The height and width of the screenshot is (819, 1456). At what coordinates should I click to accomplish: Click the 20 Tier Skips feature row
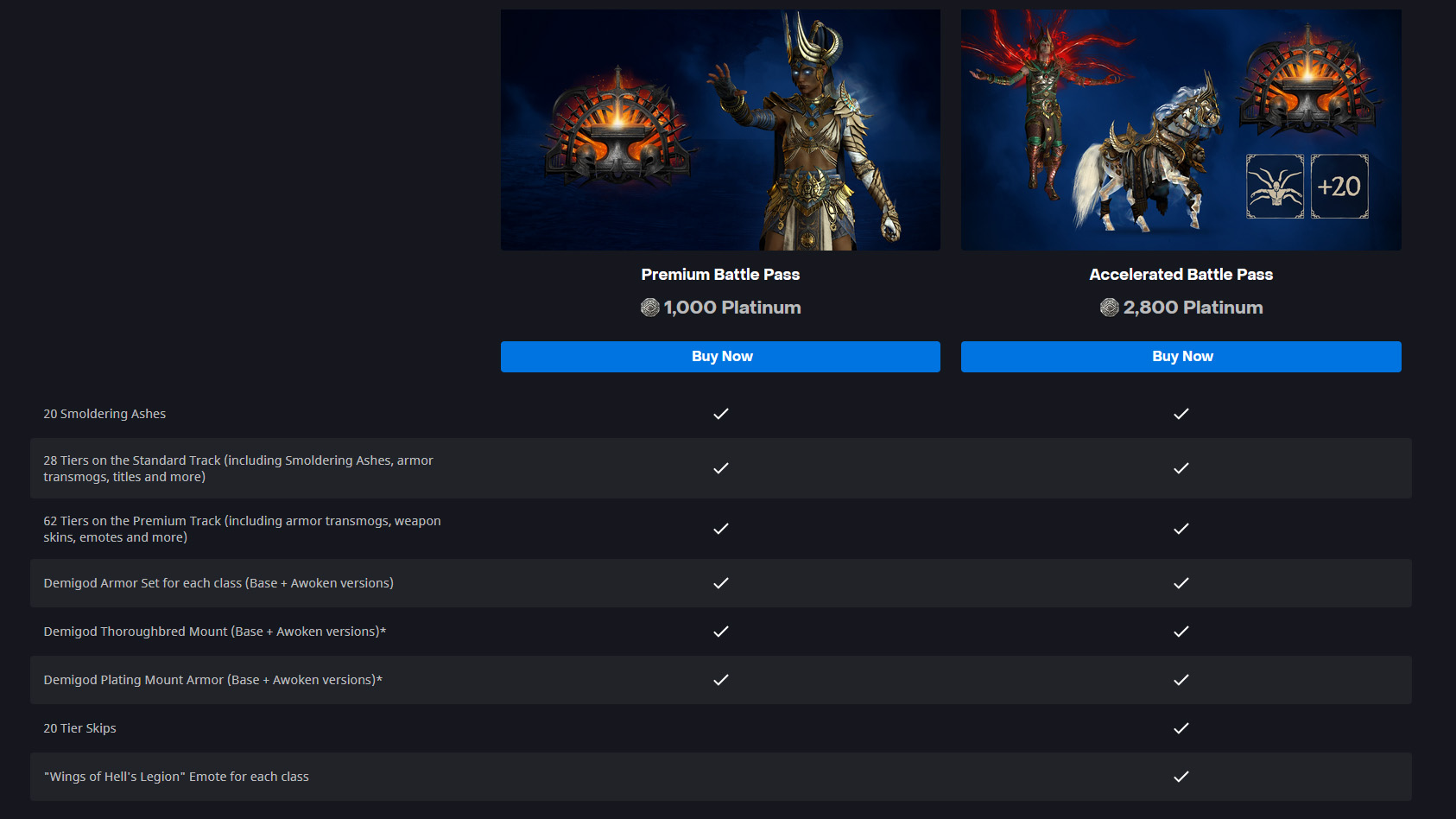[721, 728]
